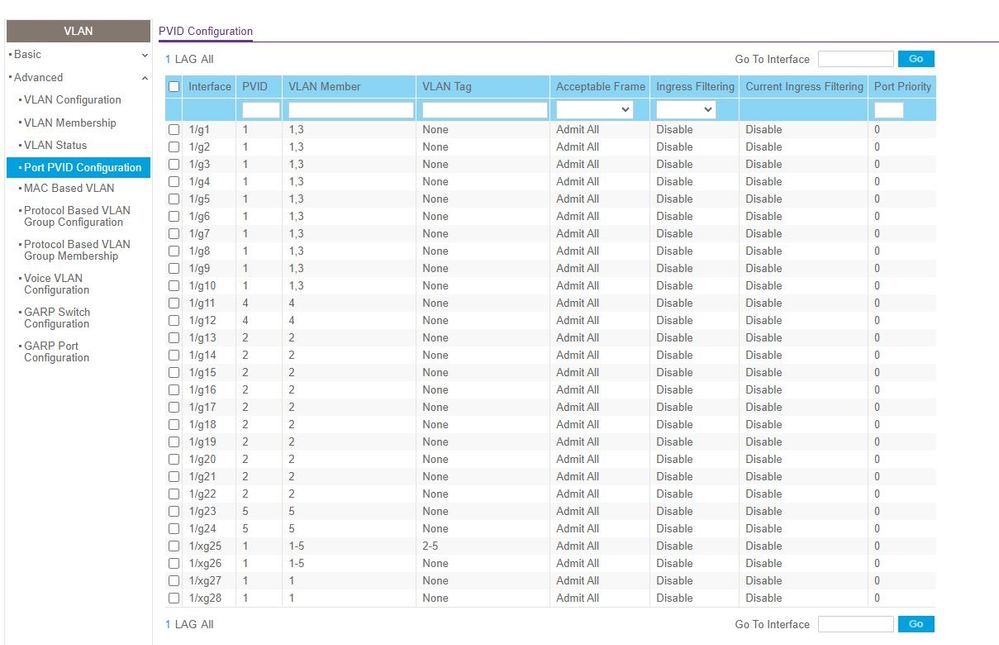Tick the select-all checkbox in header
This screenshot has height=645, width=999.
pyautogui.click(x=174, y=87)
